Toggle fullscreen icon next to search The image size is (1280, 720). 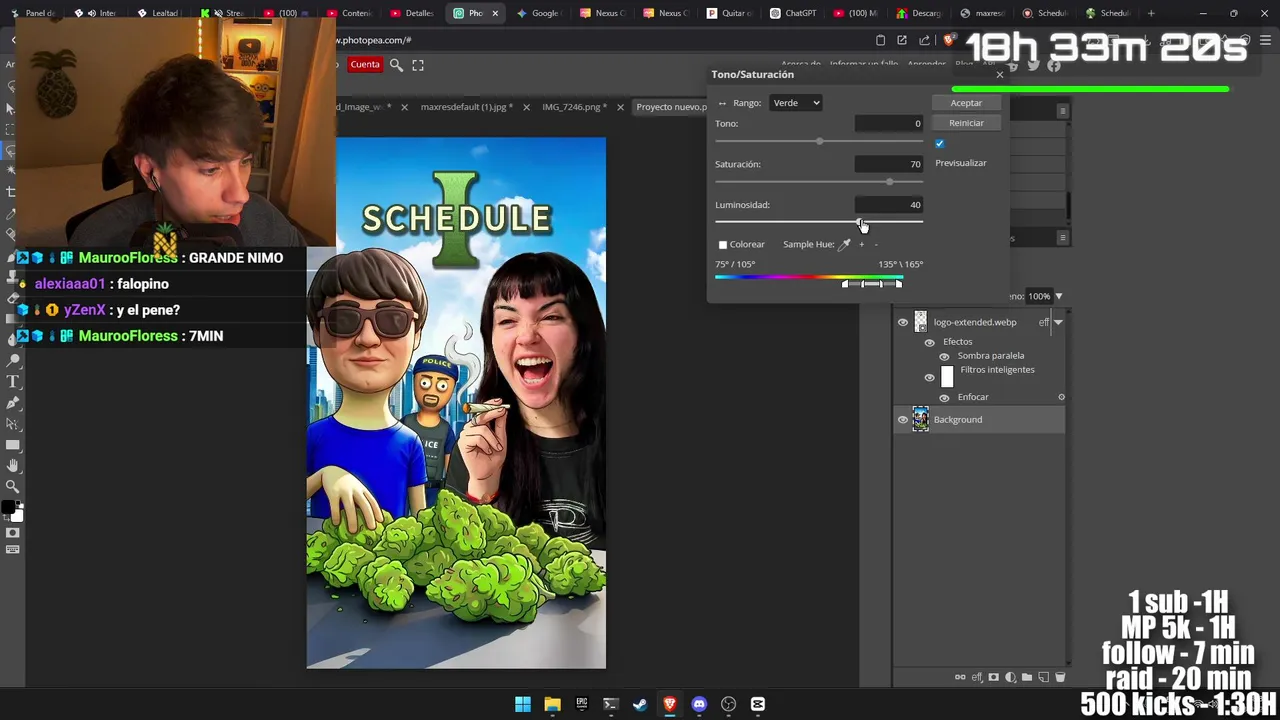point(418,65)
